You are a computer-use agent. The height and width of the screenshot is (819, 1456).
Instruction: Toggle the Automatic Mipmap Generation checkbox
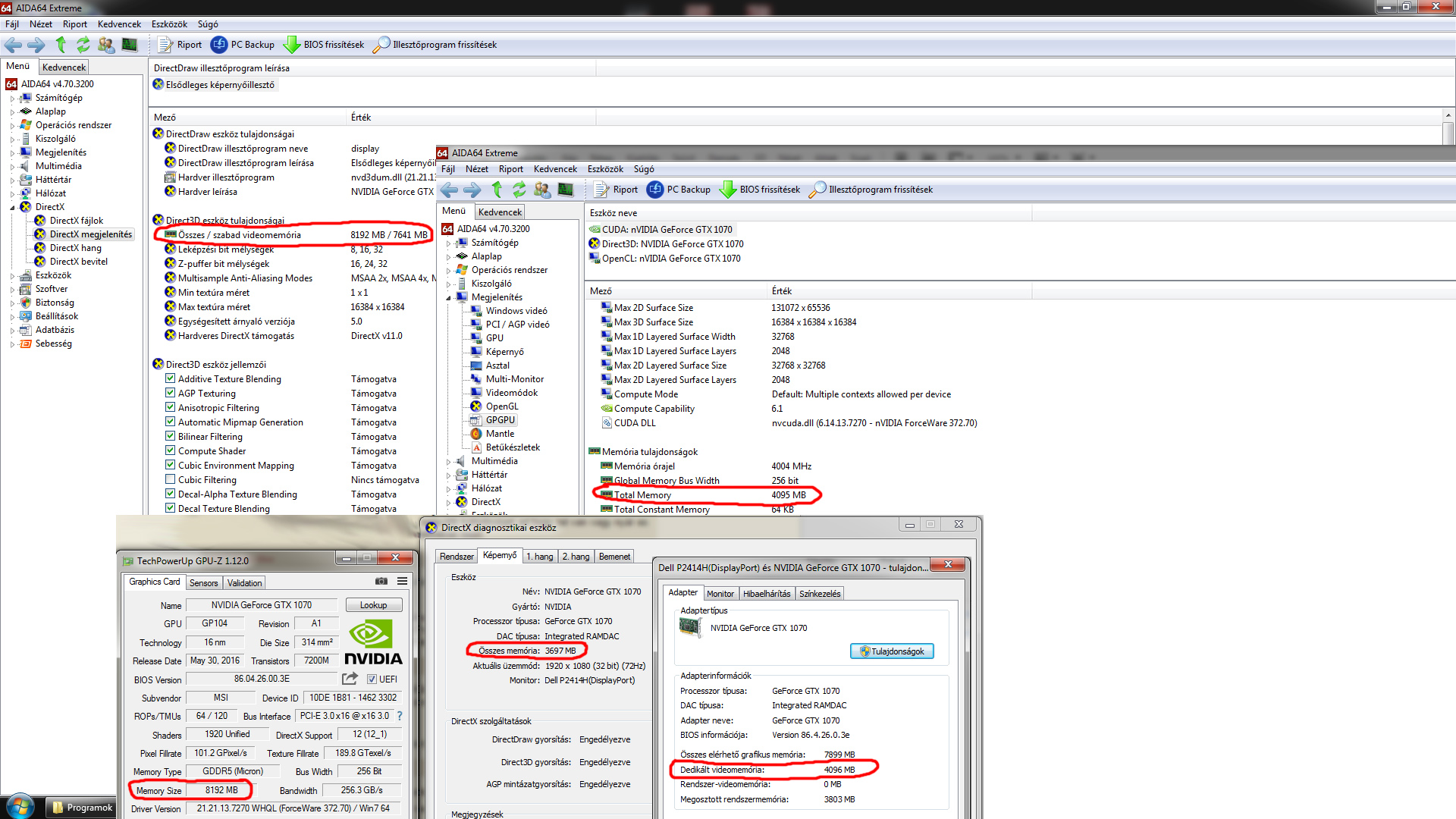click(x=171, y=422)
